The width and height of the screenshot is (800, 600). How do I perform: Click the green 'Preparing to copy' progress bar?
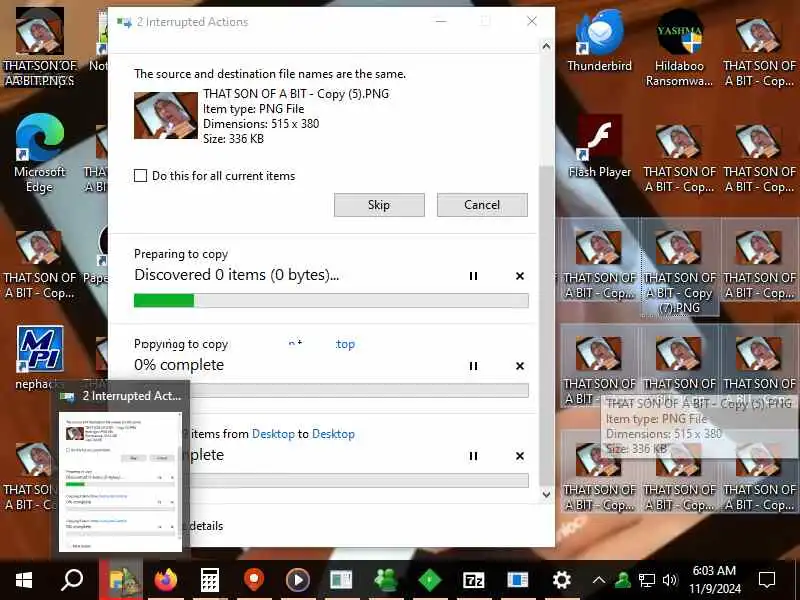coord(331,301)
